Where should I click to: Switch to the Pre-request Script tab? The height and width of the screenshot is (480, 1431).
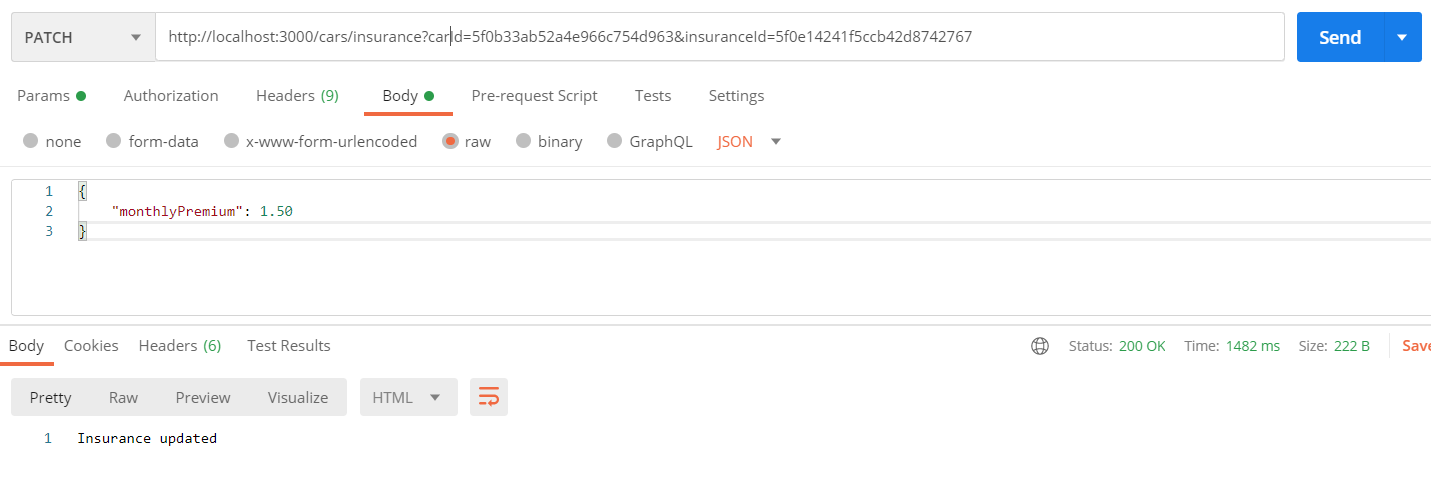click(534, 96)
